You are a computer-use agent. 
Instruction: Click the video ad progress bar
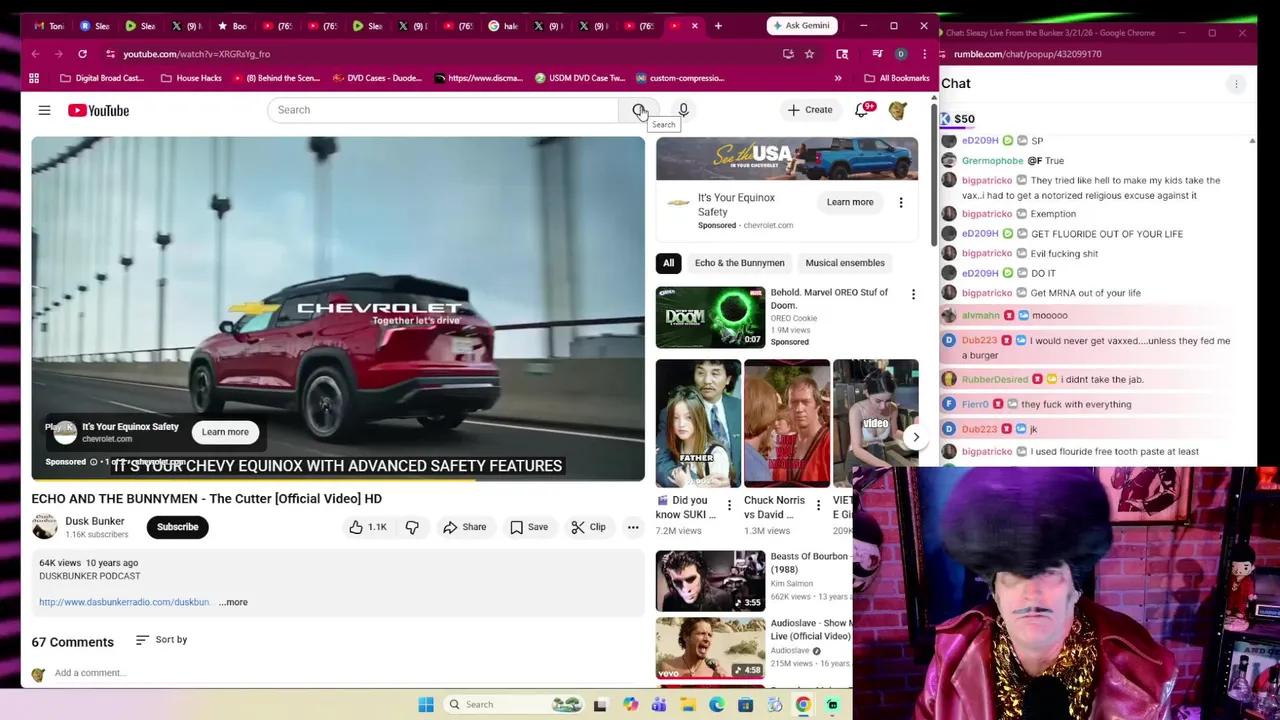(x=338, y=480)
